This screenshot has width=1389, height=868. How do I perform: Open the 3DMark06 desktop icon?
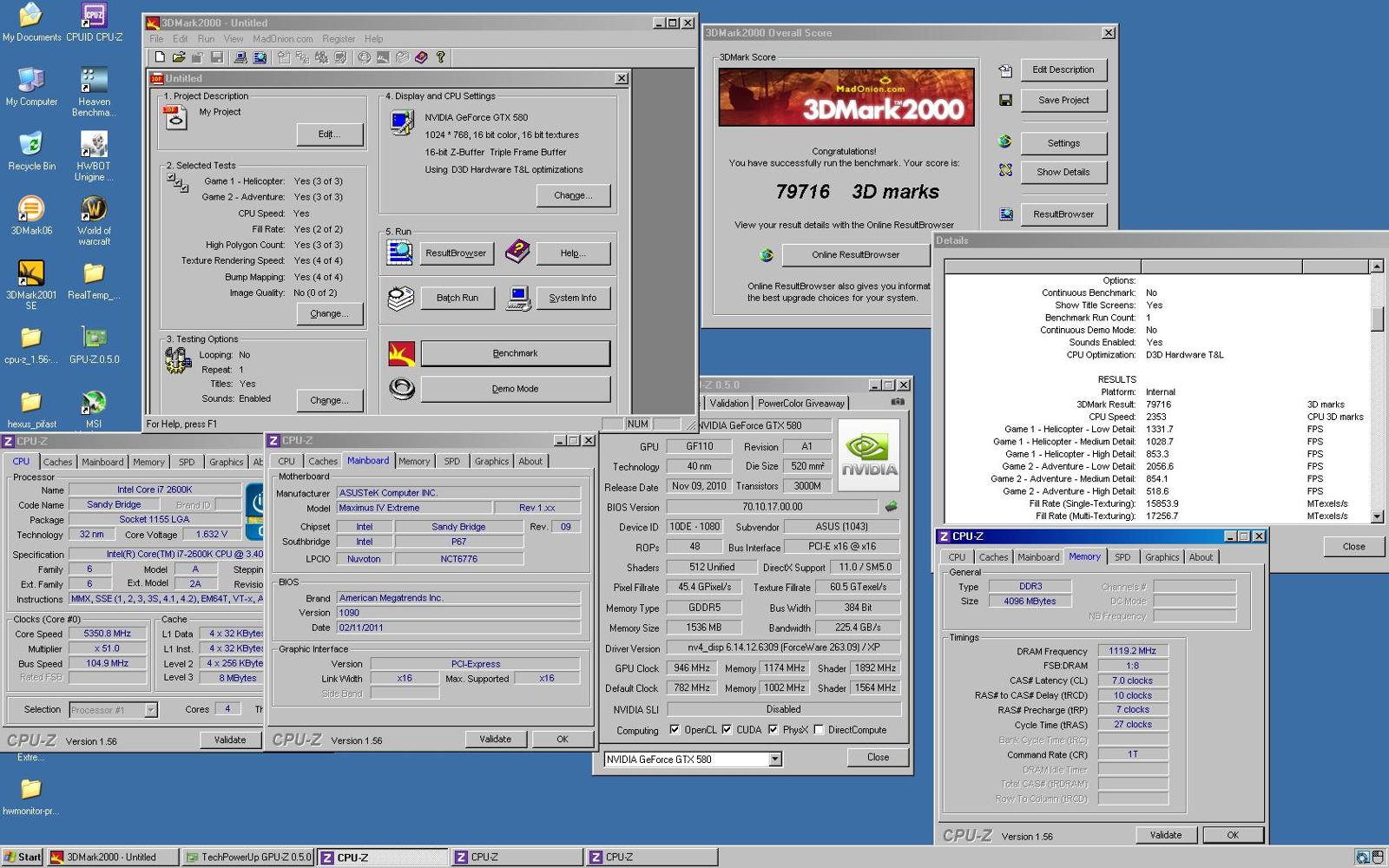pos(31,215)
